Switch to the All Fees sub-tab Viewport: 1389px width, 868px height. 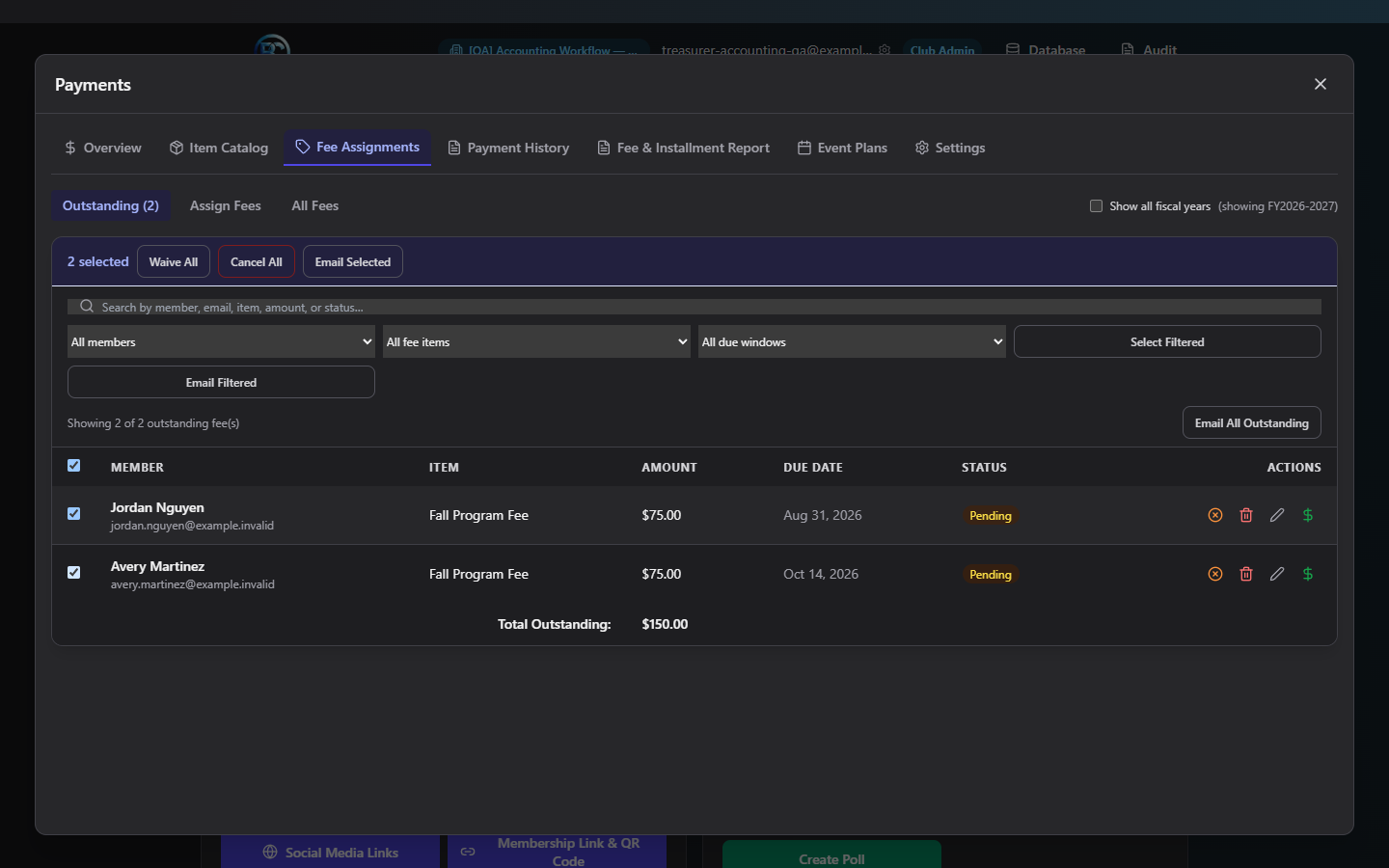pos(315,205)
